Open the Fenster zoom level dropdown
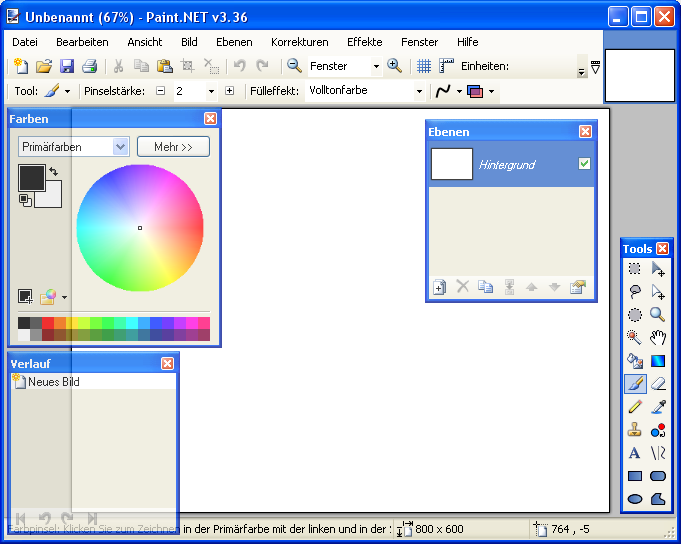This screenshot has height=544, width=681. tap(376, 66)
